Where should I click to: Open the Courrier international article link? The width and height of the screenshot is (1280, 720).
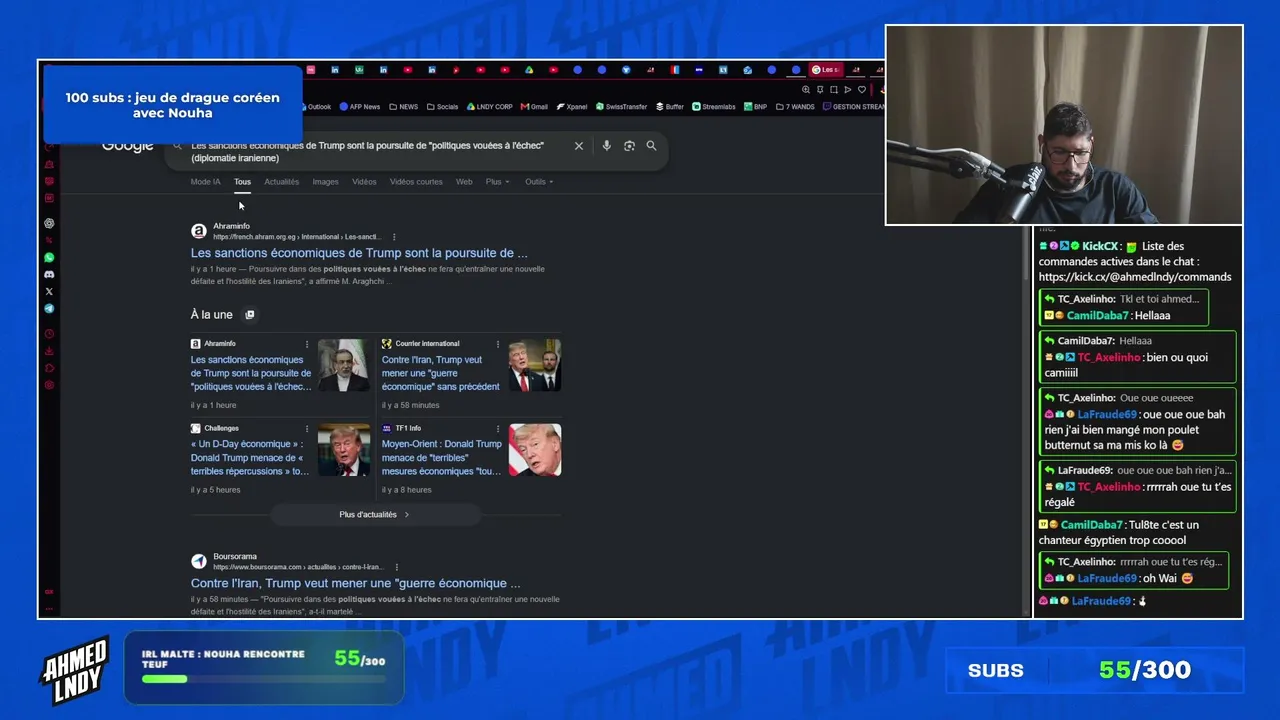pos(441,373)
